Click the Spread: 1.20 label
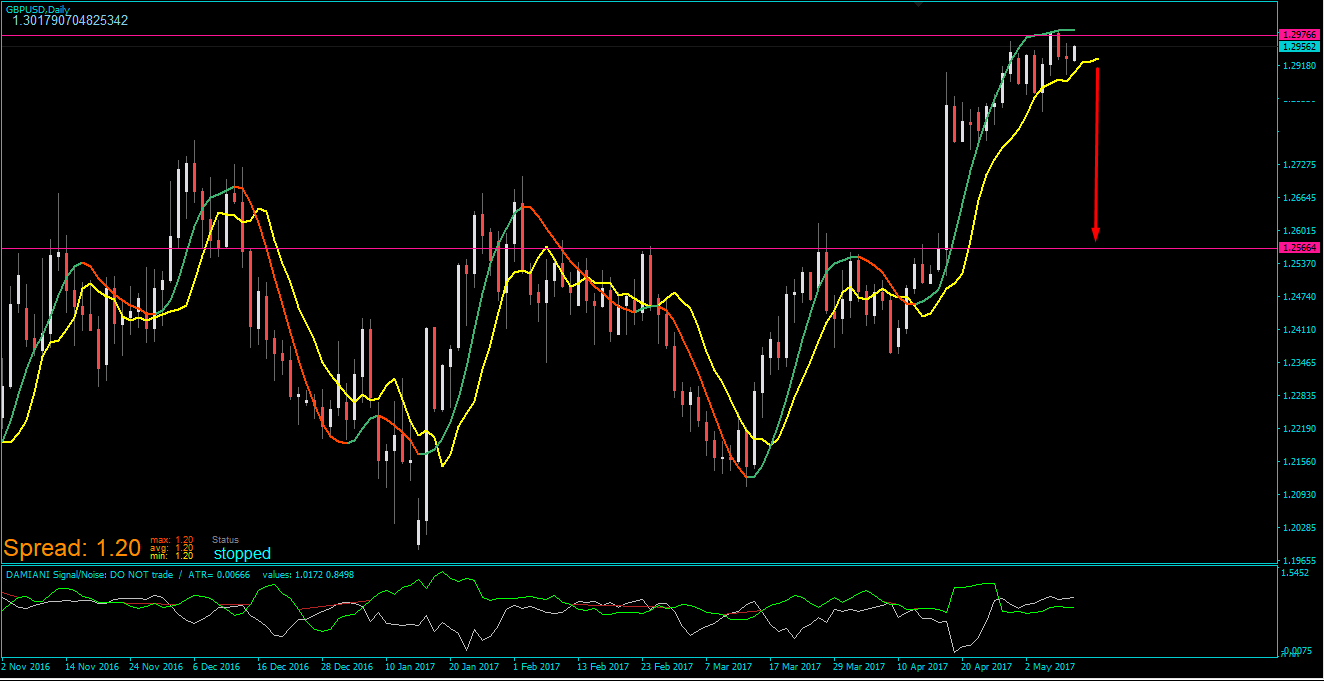The image size is (1324, 681). 72,548
